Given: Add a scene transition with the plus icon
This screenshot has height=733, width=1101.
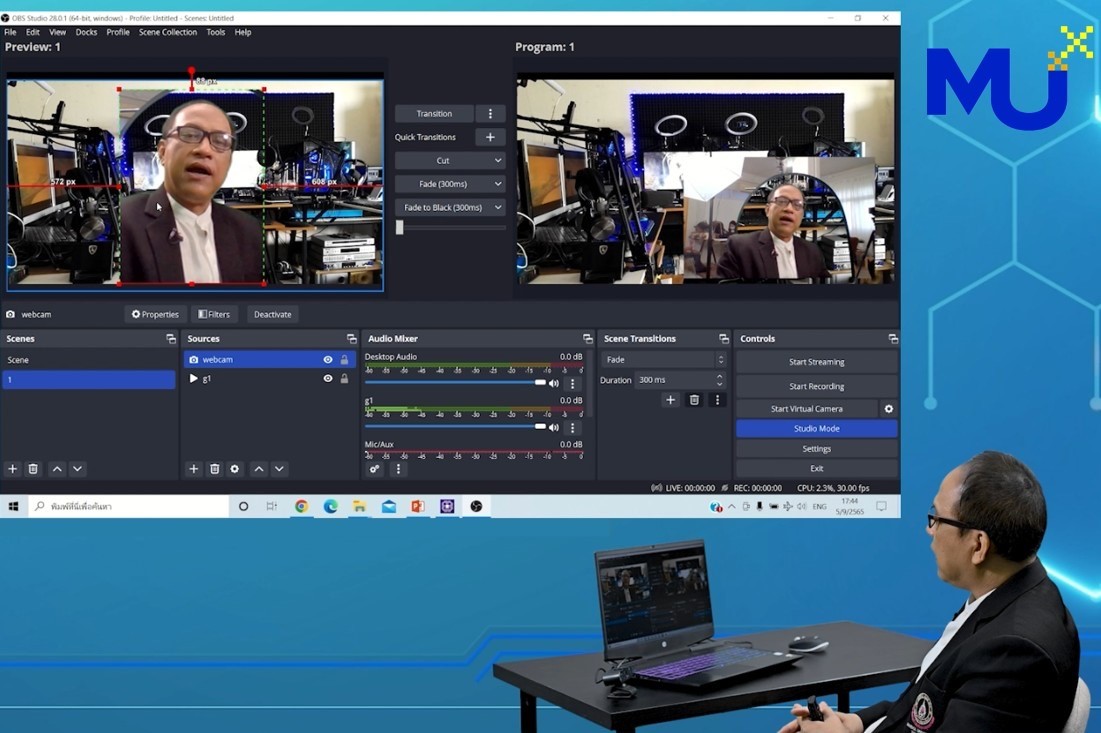Looking at the screenshot, I should pyautogui.click(x=671, y=399).
